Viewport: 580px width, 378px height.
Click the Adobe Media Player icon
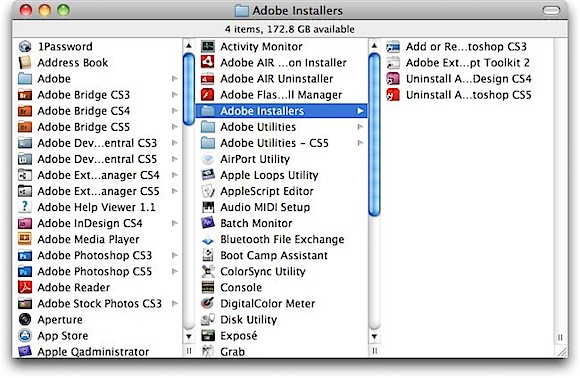[25, 239]
